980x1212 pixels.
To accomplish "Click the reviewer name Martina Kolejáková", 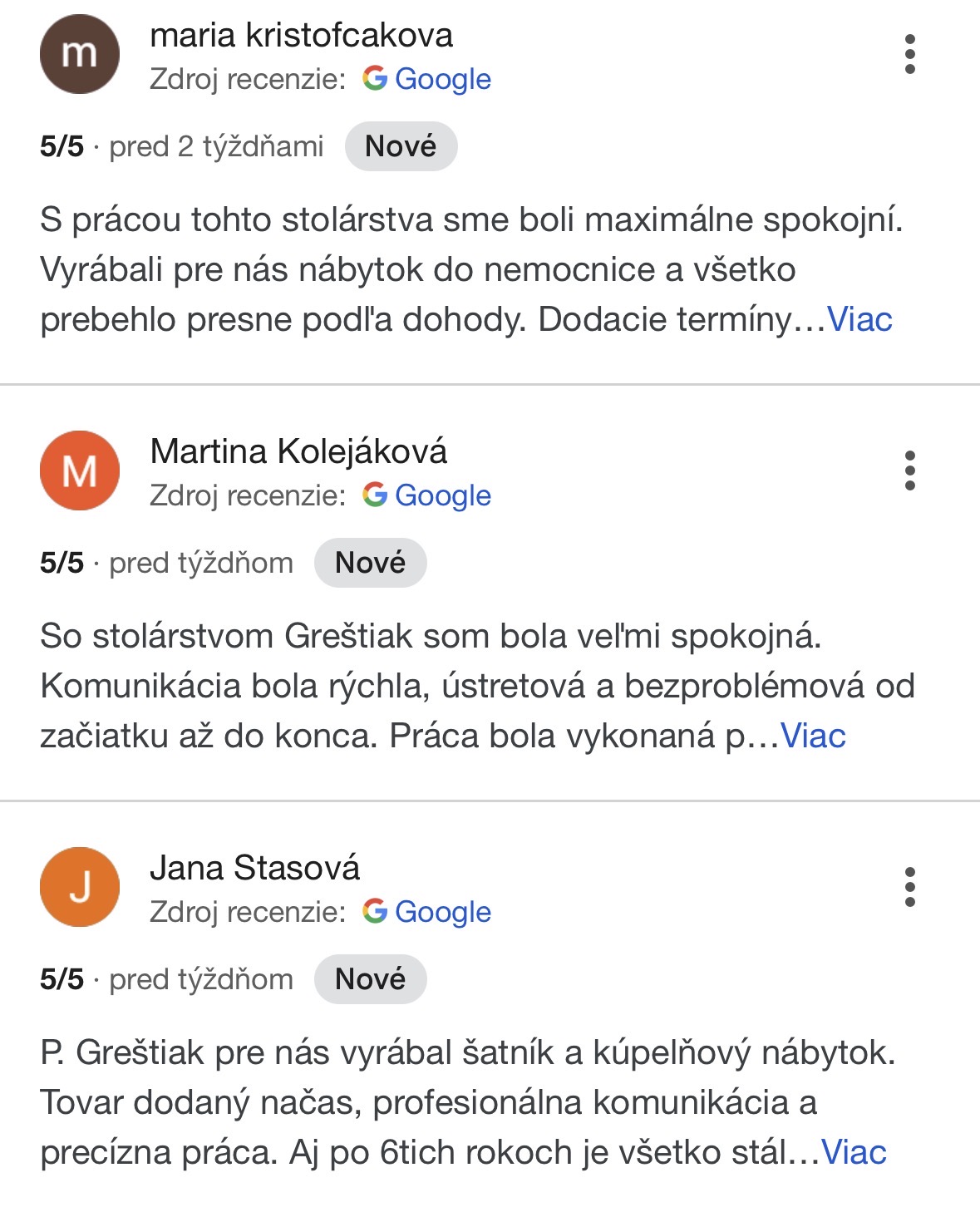I will 298,451.
